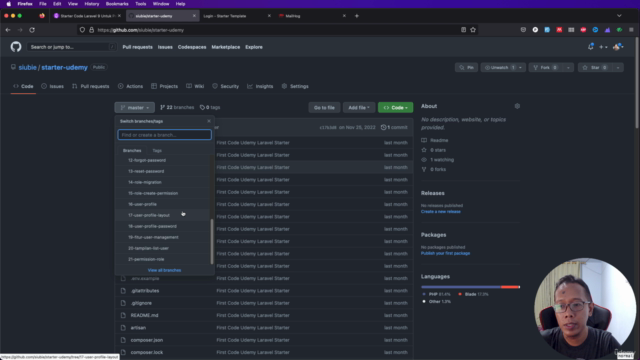
Task: Open the composer.lock file
Action: (x=147, y=352)
